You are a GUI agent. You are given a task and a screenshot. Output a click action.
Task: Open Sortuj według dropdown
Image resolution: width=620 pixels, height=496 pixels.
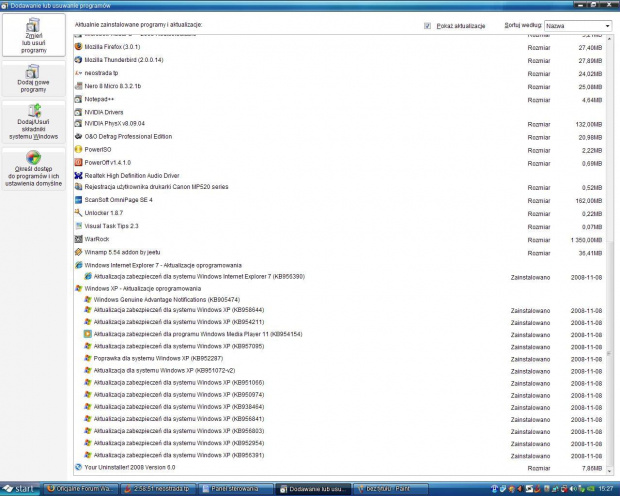click(578, 26)
